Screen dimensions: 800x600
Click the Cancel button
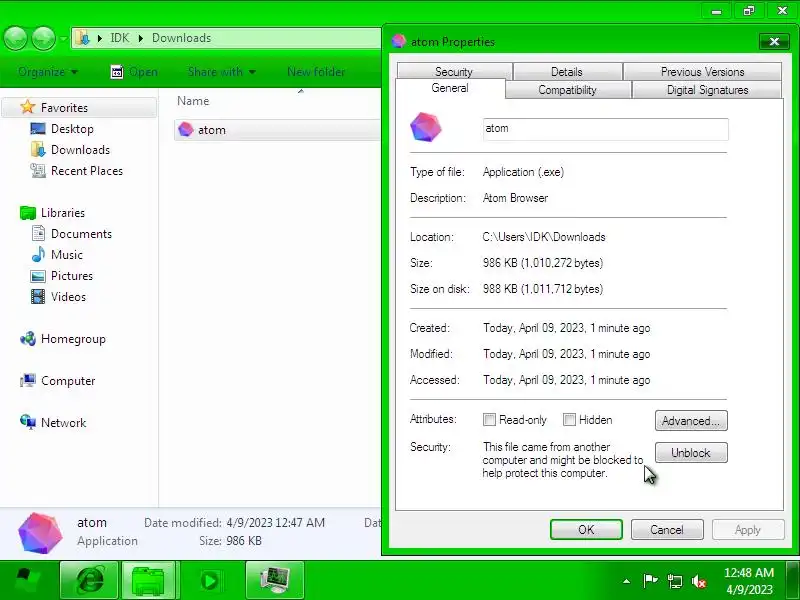click(667, 530)
